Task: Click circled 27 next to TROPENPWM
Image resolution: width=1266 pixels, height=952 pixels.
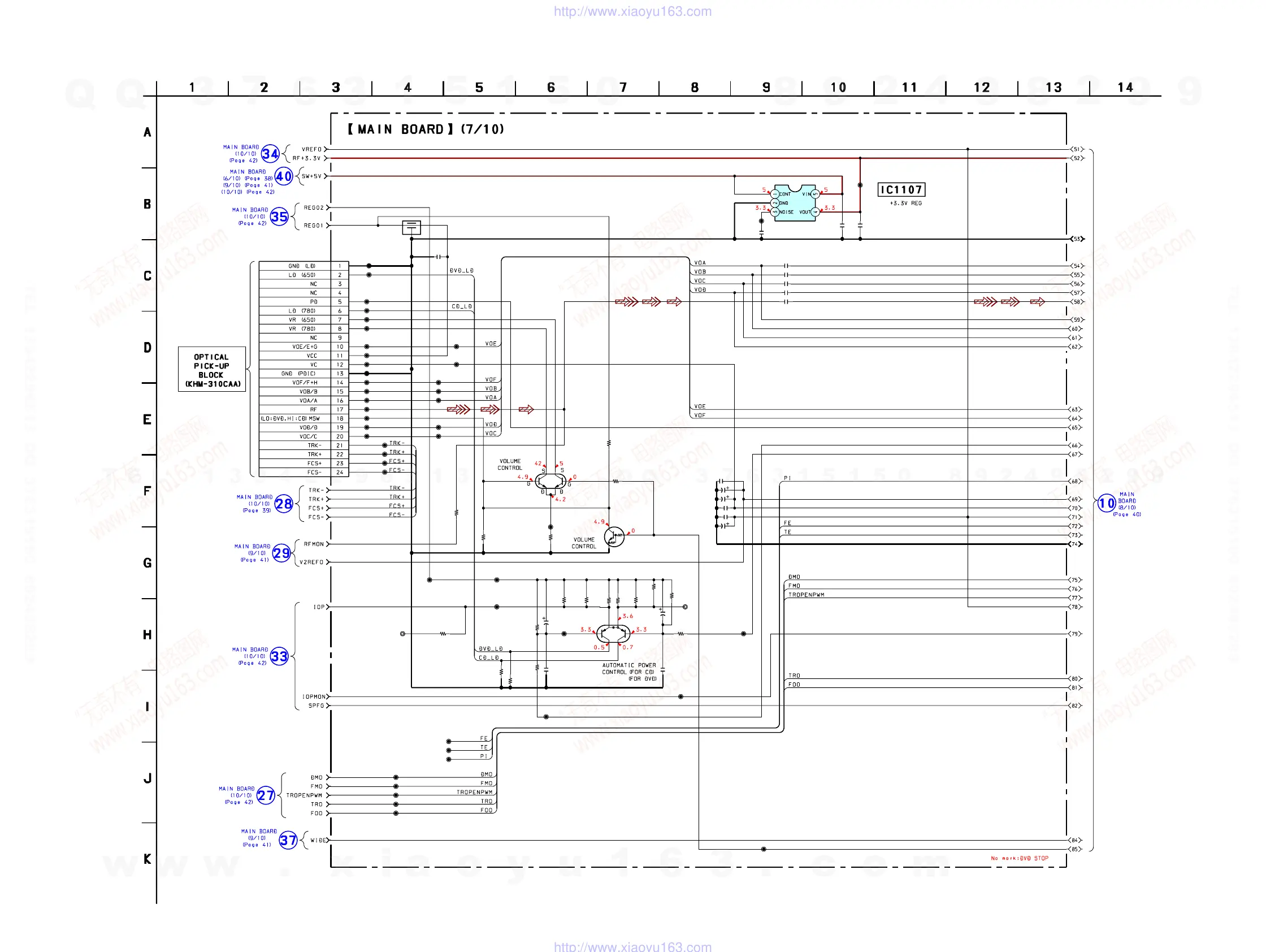Action: click(x=266, y=796)
